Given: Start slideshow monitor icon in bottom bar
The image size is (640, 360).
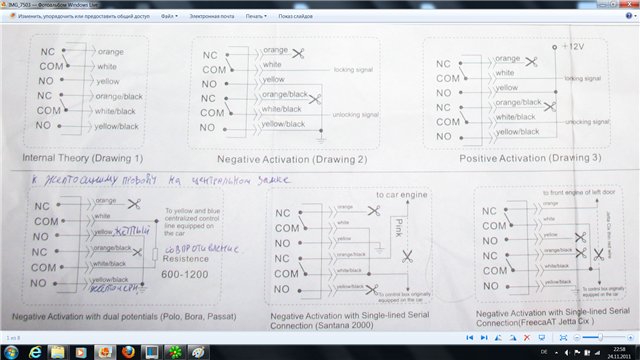Looking at the screenshot, I should [542, 338].
